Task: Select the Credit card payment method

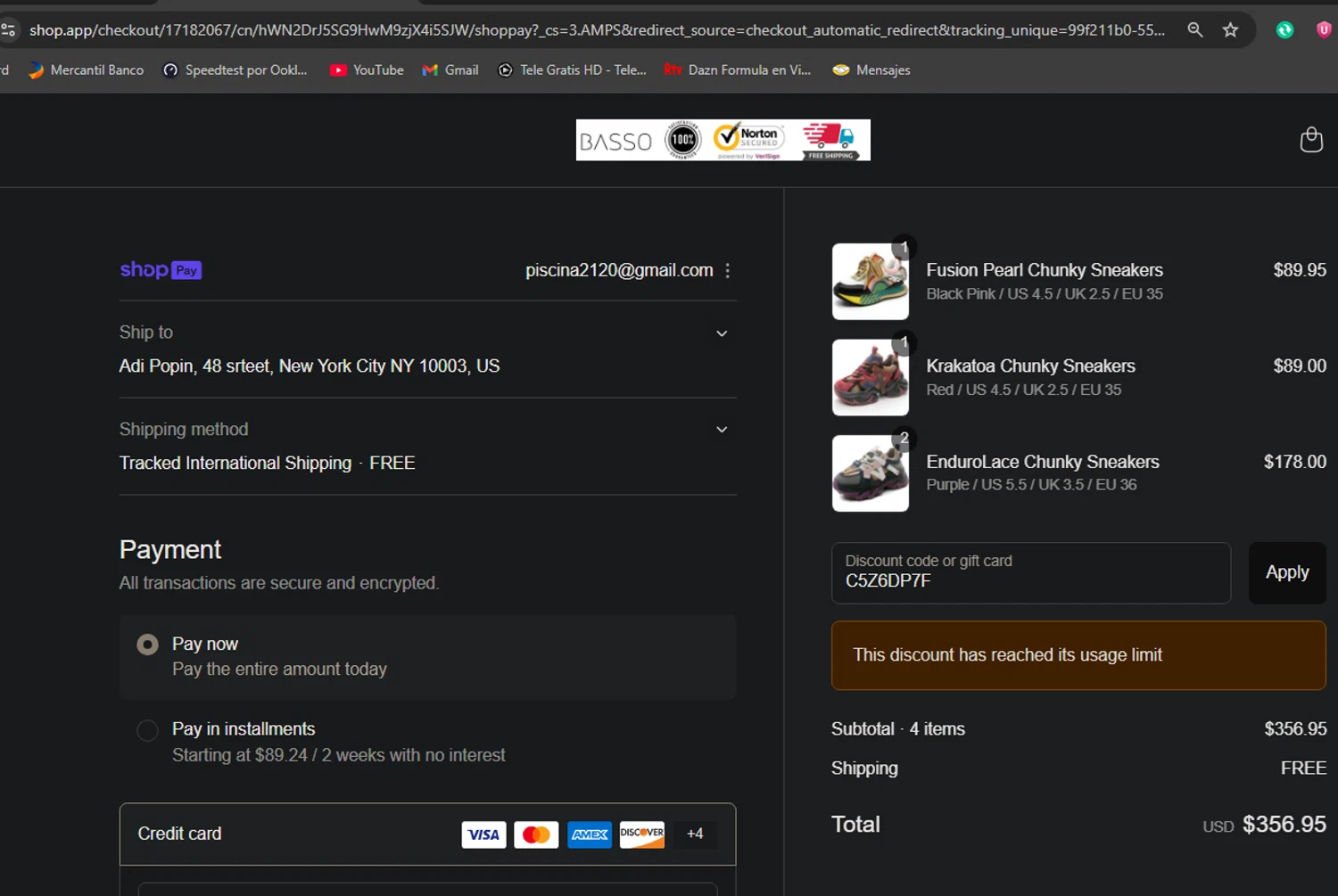Action: (427, 834)
